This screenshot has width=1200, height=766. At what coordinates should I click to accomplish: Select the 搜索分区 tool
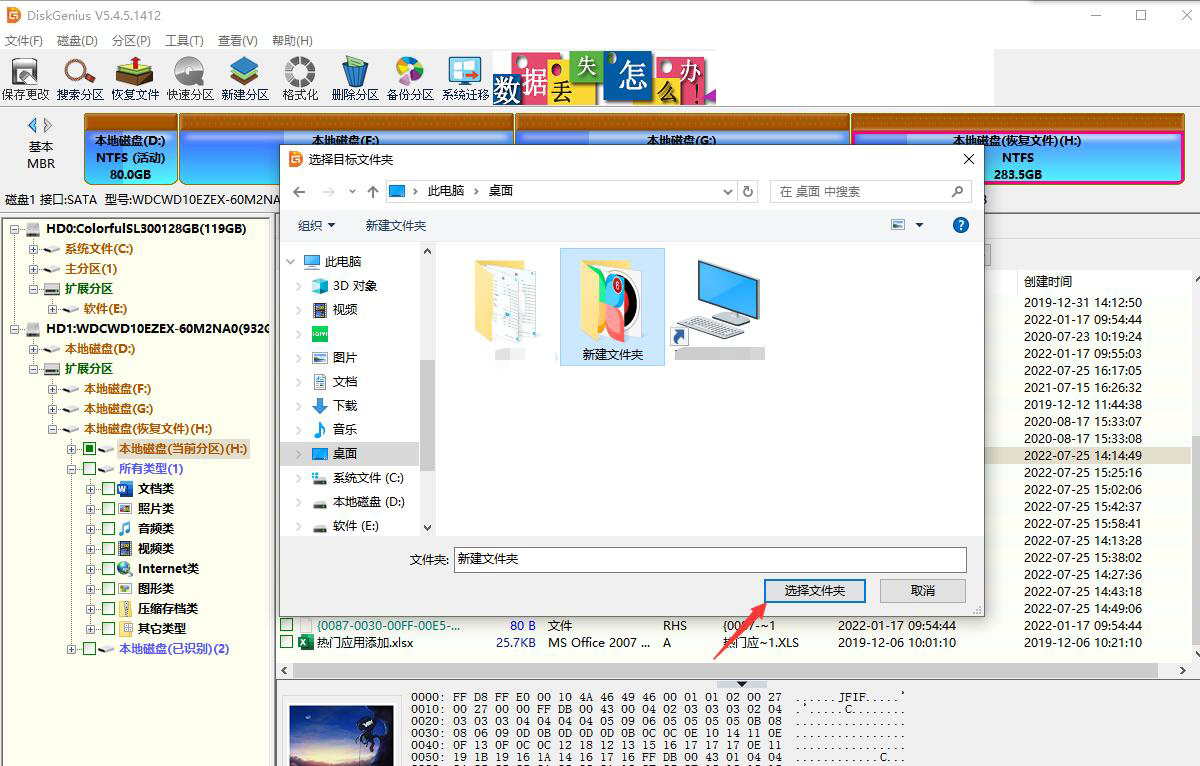[78, 76]
